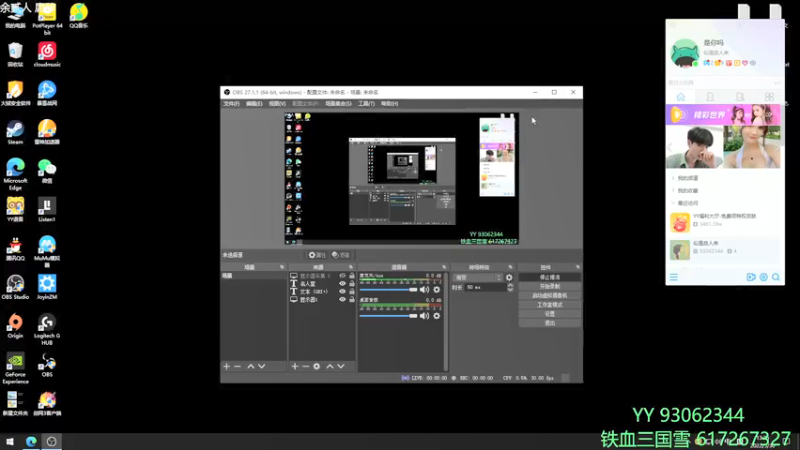
Task: Click YY search magnifier icon at bottom
Action: pos(776,277)
